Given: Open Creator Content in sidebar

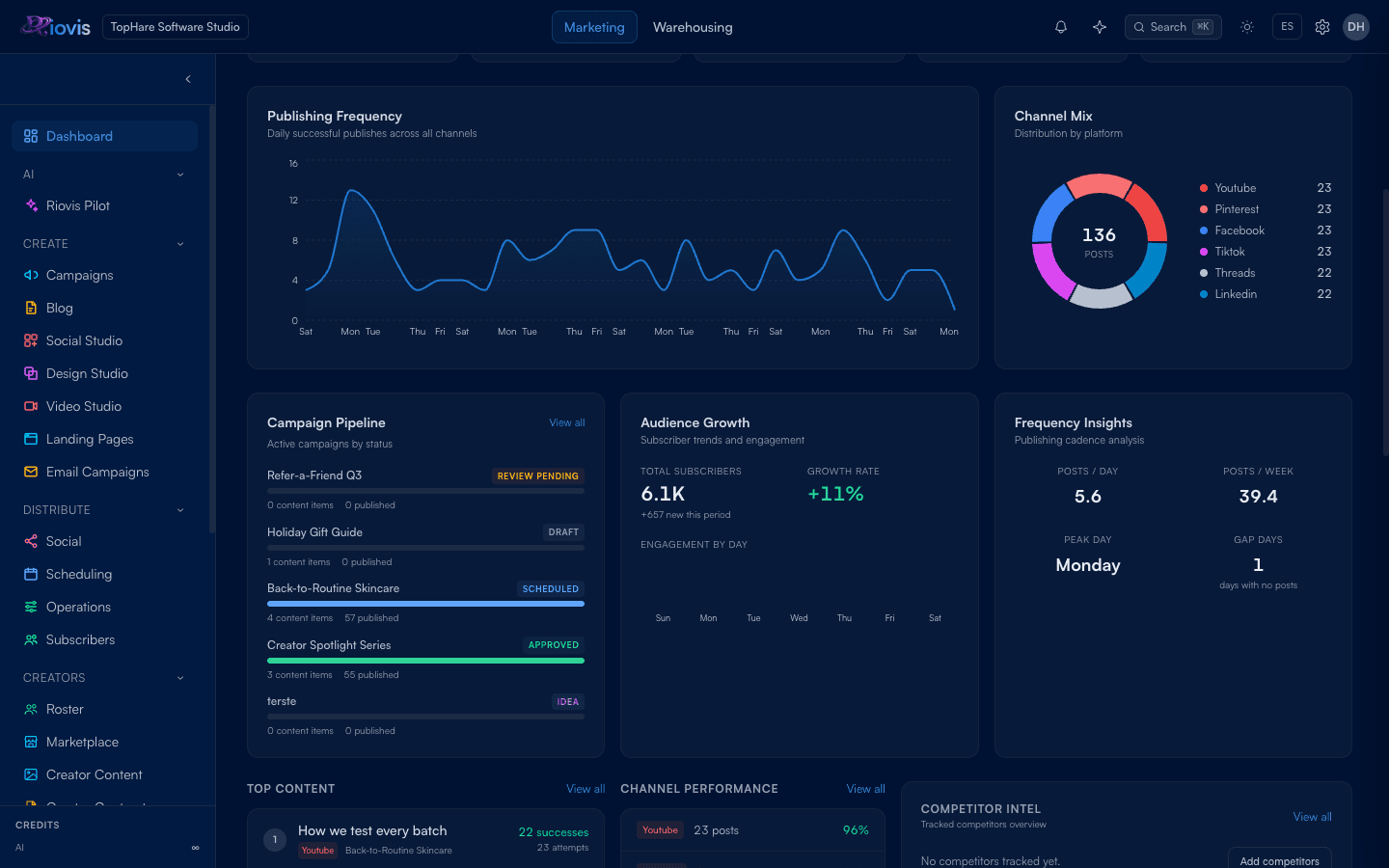Looking at the screenshot, I should (x=104, y=774).
